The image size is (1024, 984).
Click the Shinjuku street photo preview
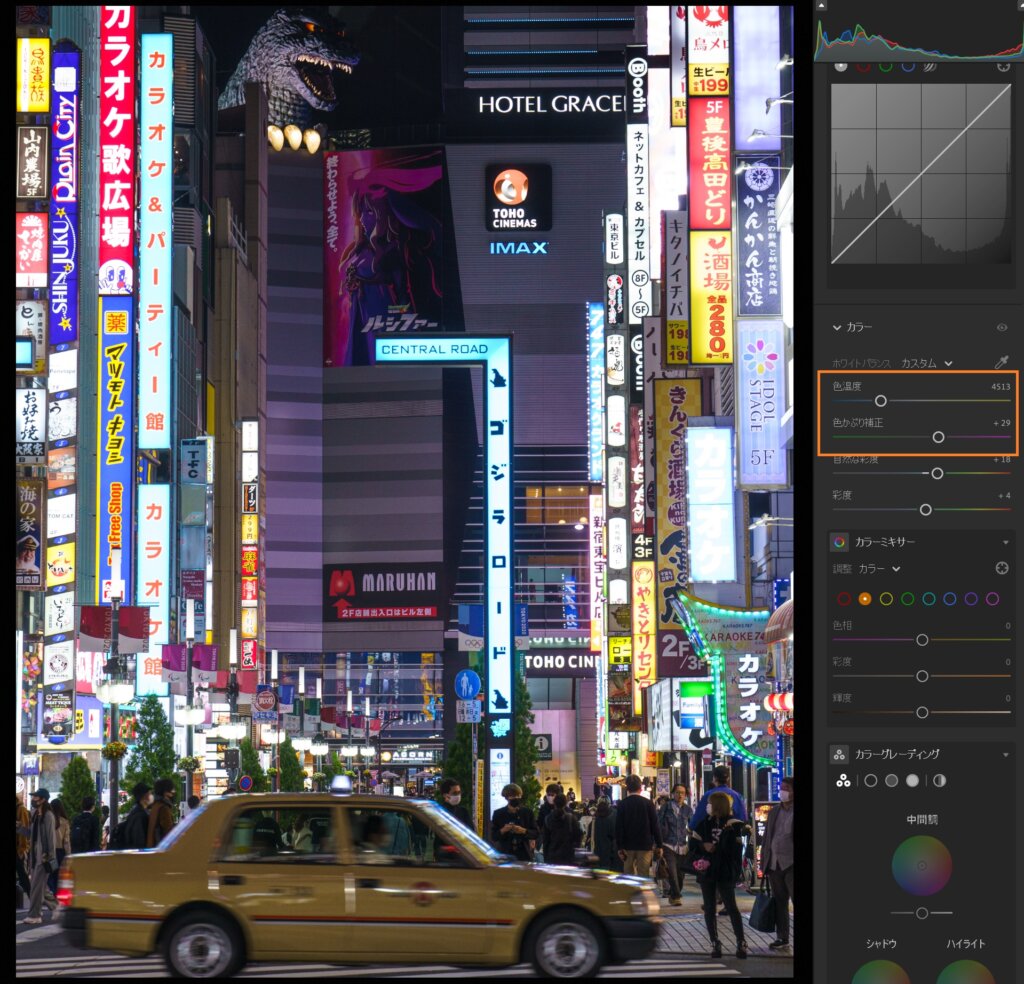point(405,491)
